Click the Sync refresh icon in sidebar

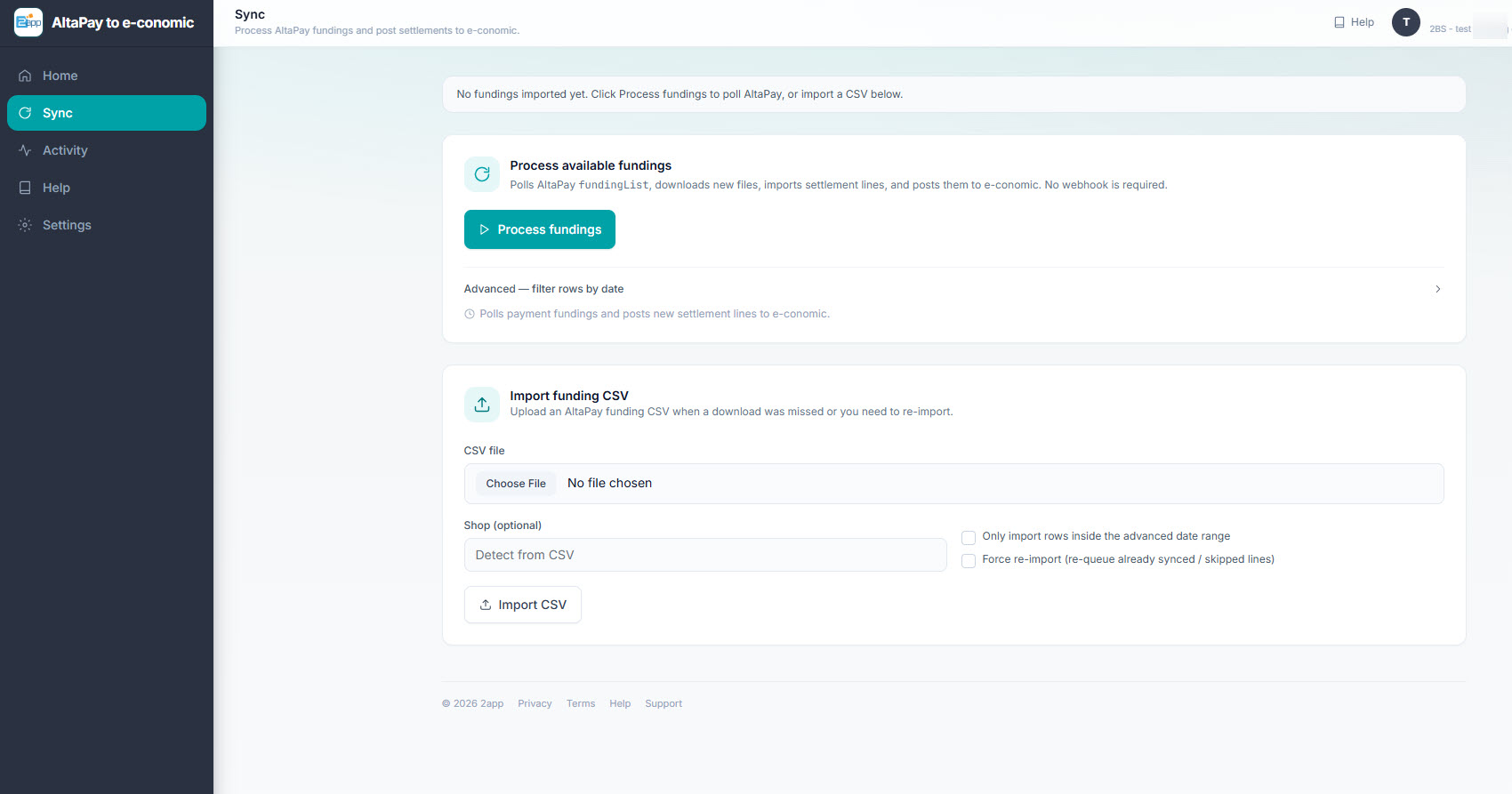point(25,113)
